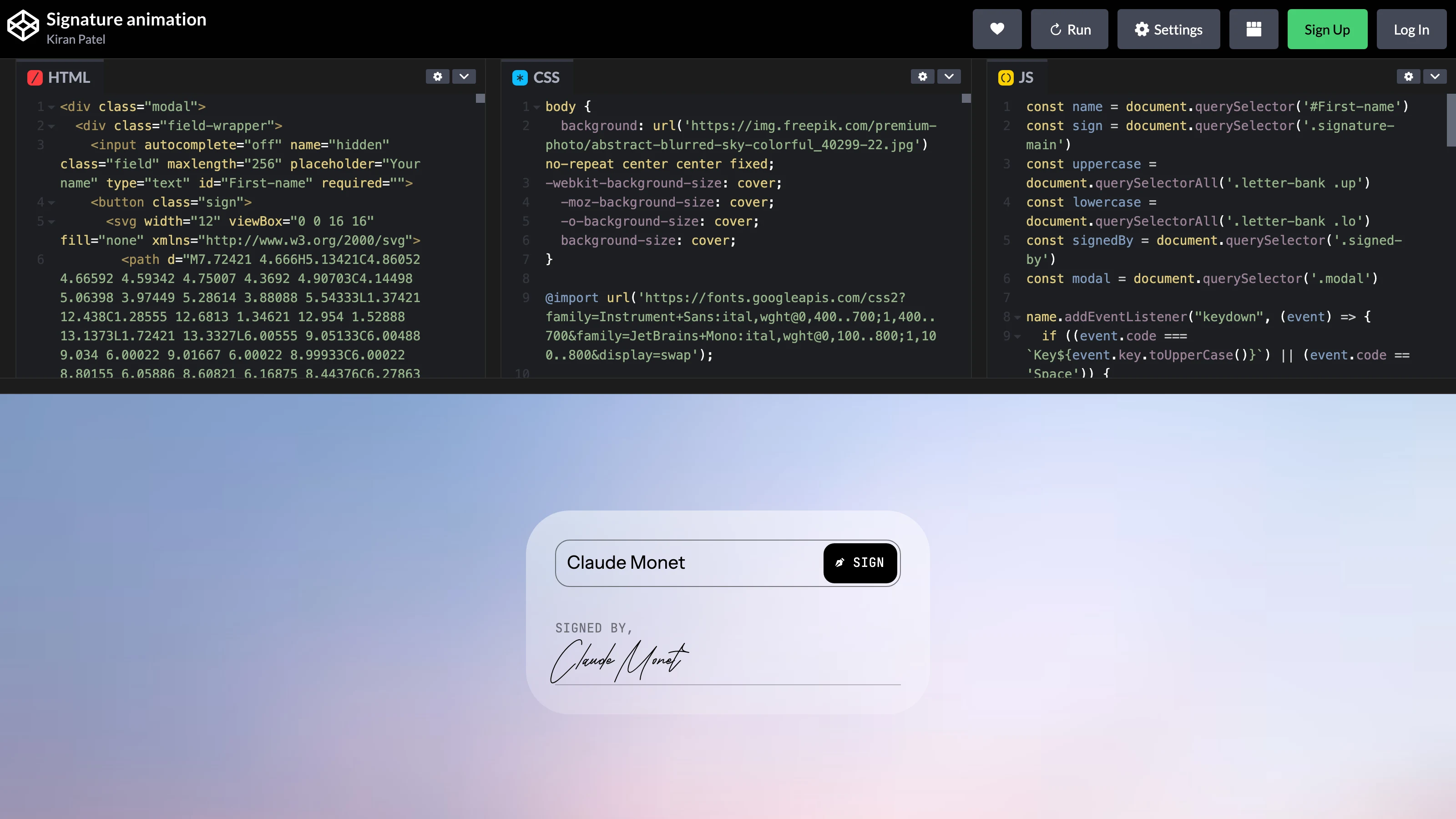Open HTML editor dropdown chevron
The width and height of the screenshot is (1456, 819).
pos(464,76)
